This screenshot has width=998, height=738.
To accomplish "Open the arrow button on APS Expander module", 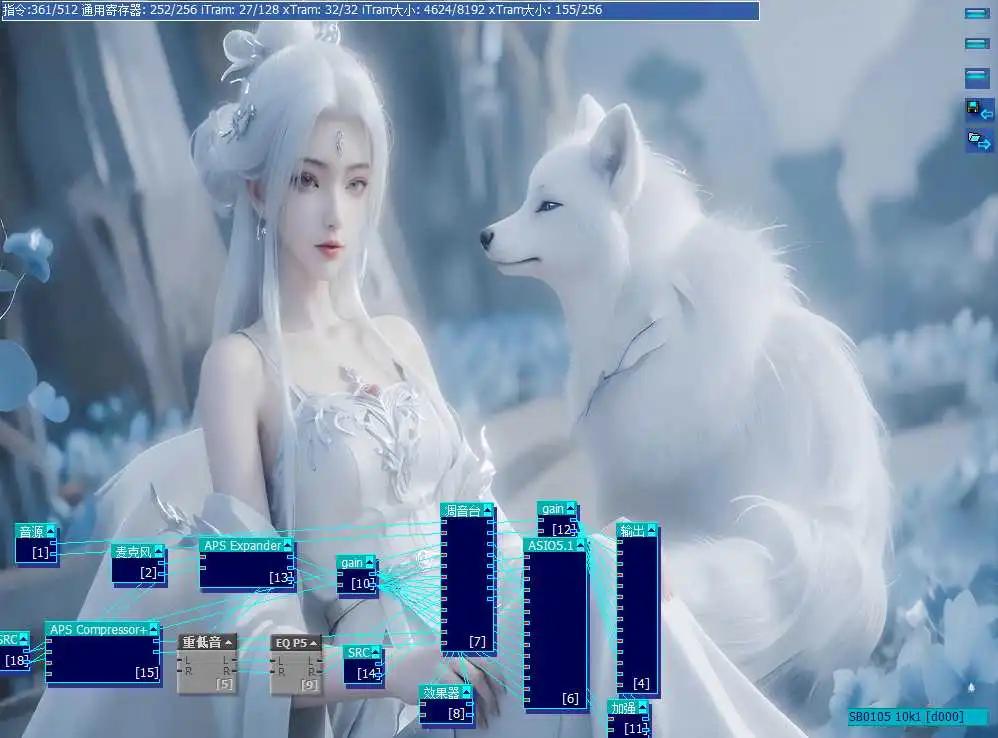I will (288, 545).
